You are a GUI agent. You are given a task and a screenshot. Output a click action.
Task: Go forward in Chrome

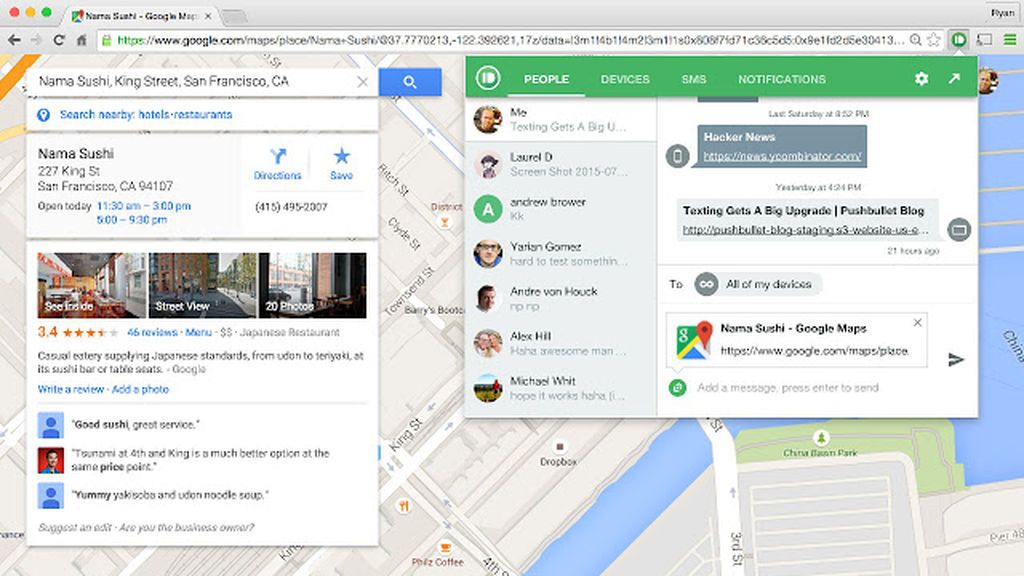click(37, 40)
